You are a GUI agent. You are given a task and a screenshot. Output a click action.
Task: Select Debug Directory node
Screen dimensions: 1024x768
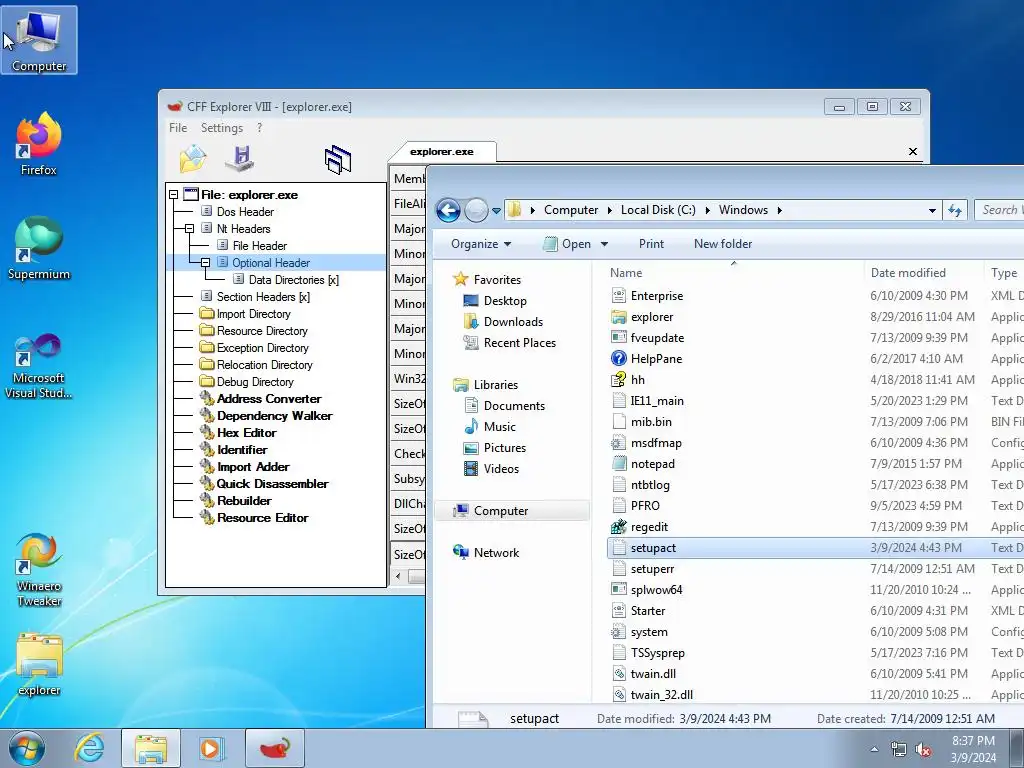tap(255, 381)
